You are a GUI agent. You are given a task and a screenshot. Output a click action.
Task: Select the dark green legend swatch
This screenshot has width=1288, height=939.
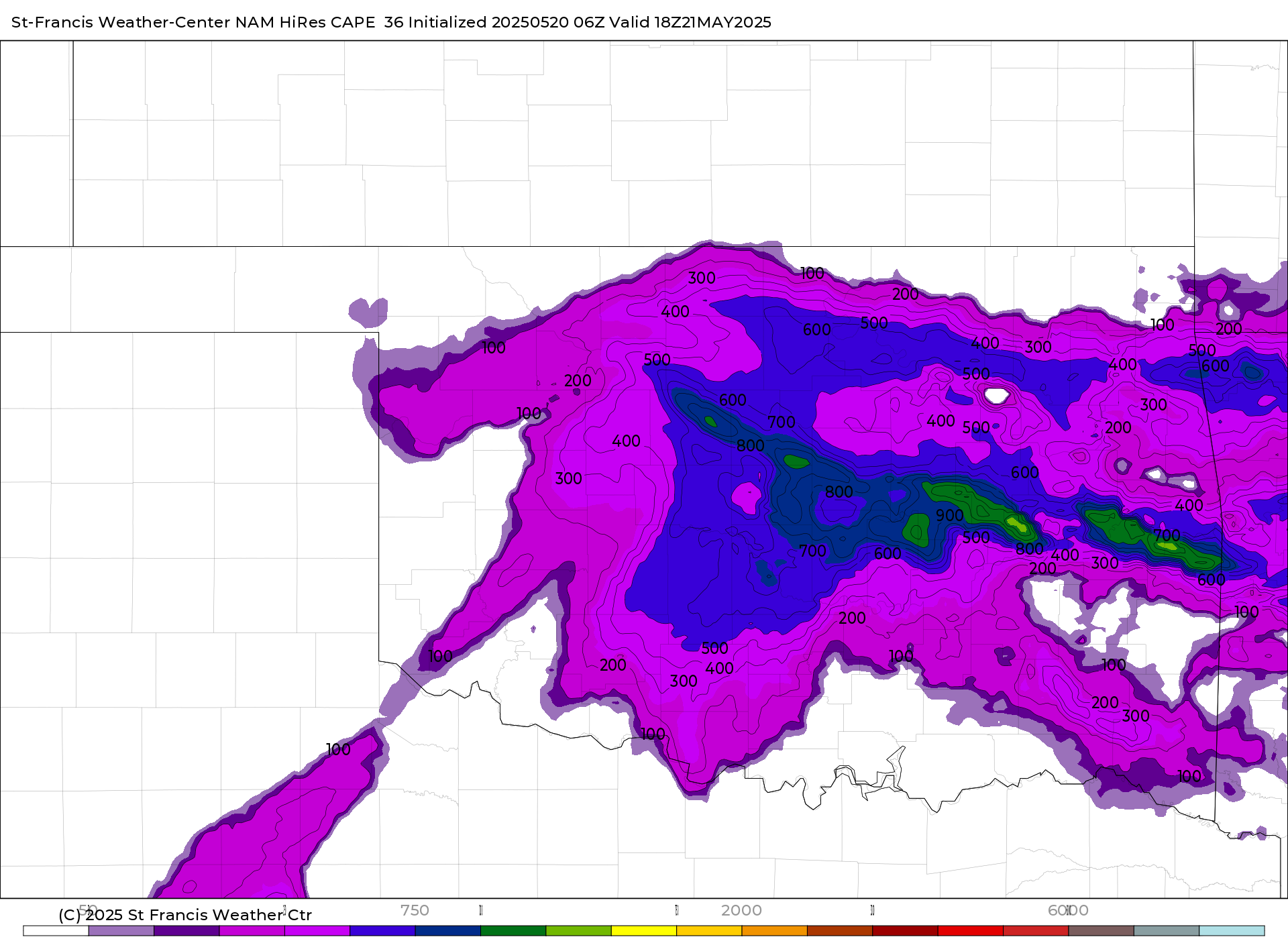[513, 930]
